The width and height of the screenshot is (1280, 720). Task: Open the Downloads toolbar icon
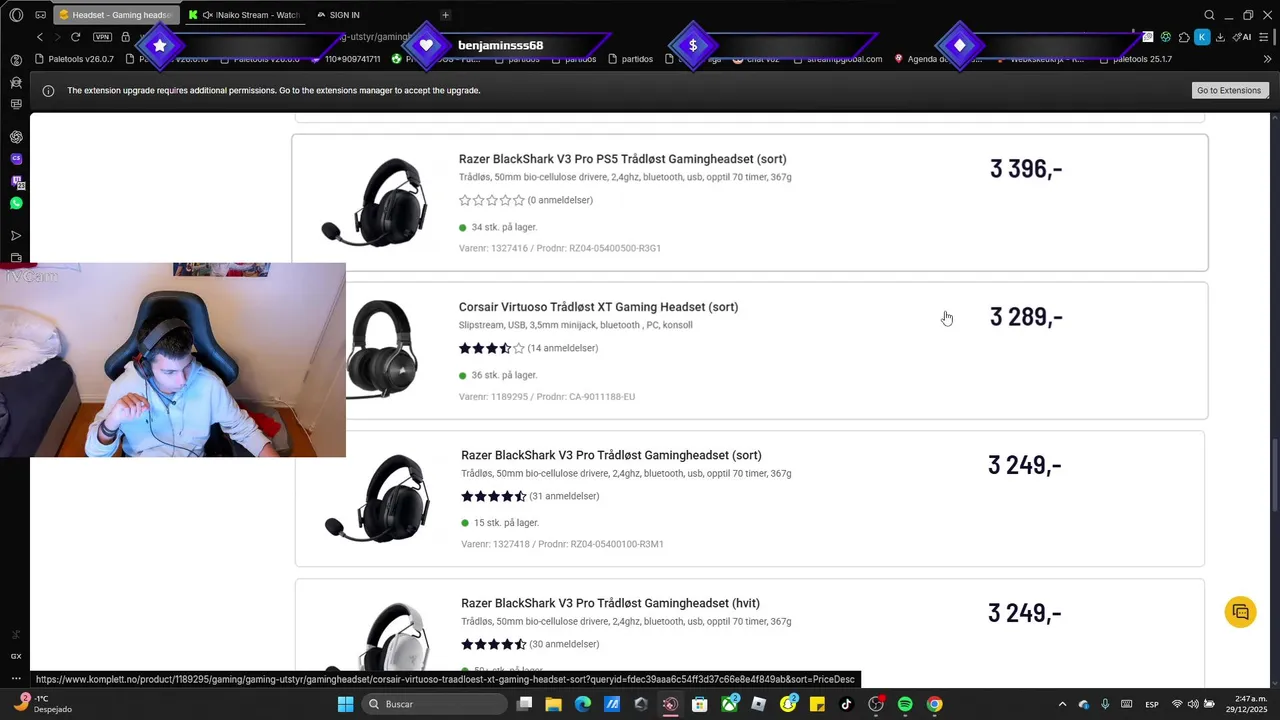(x=1220, y=37)
